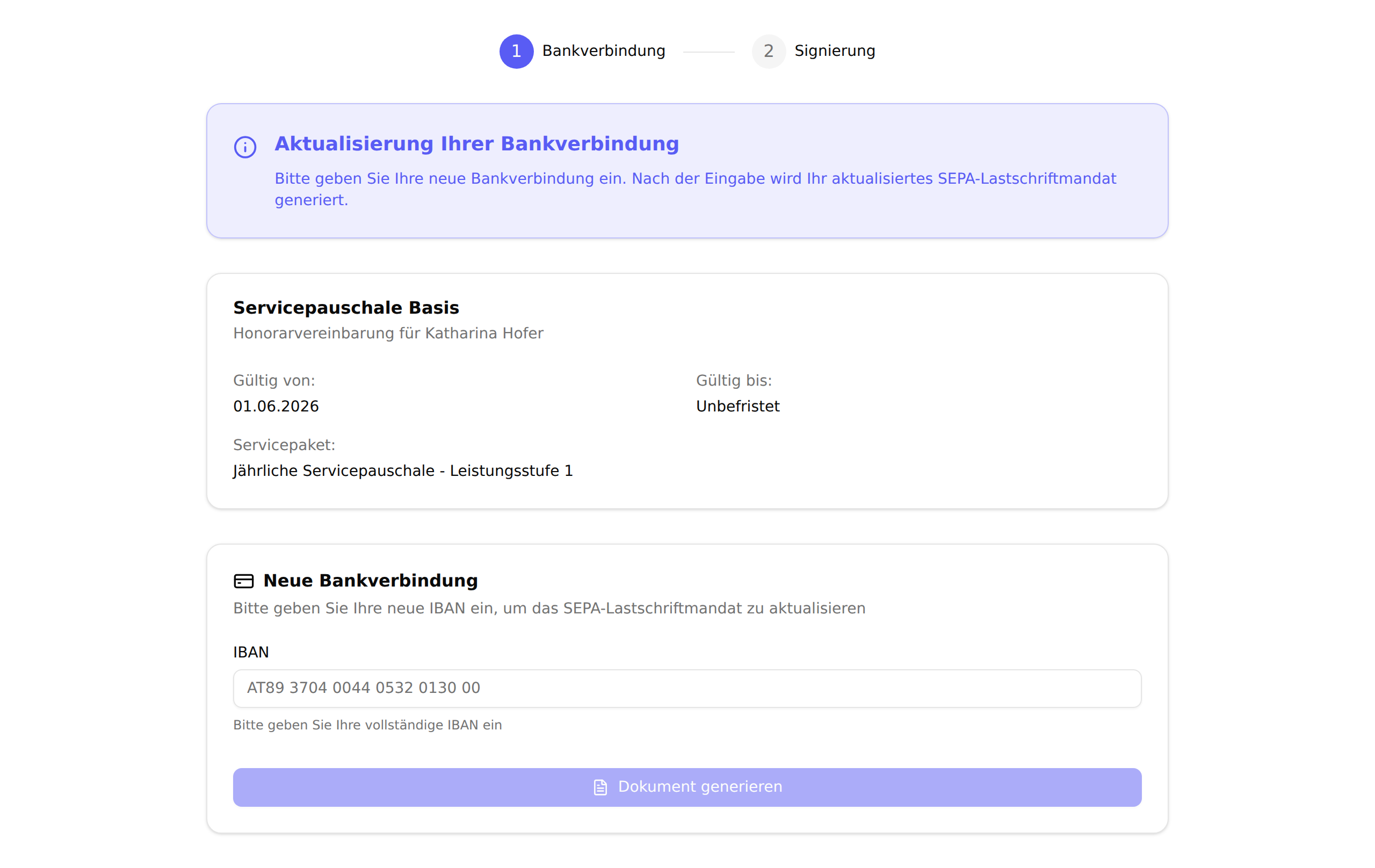Click the text Honorarvereinbarung für Katharina Hofer
Viewport: 1375px width, 868px height.
tap(388, 333)
